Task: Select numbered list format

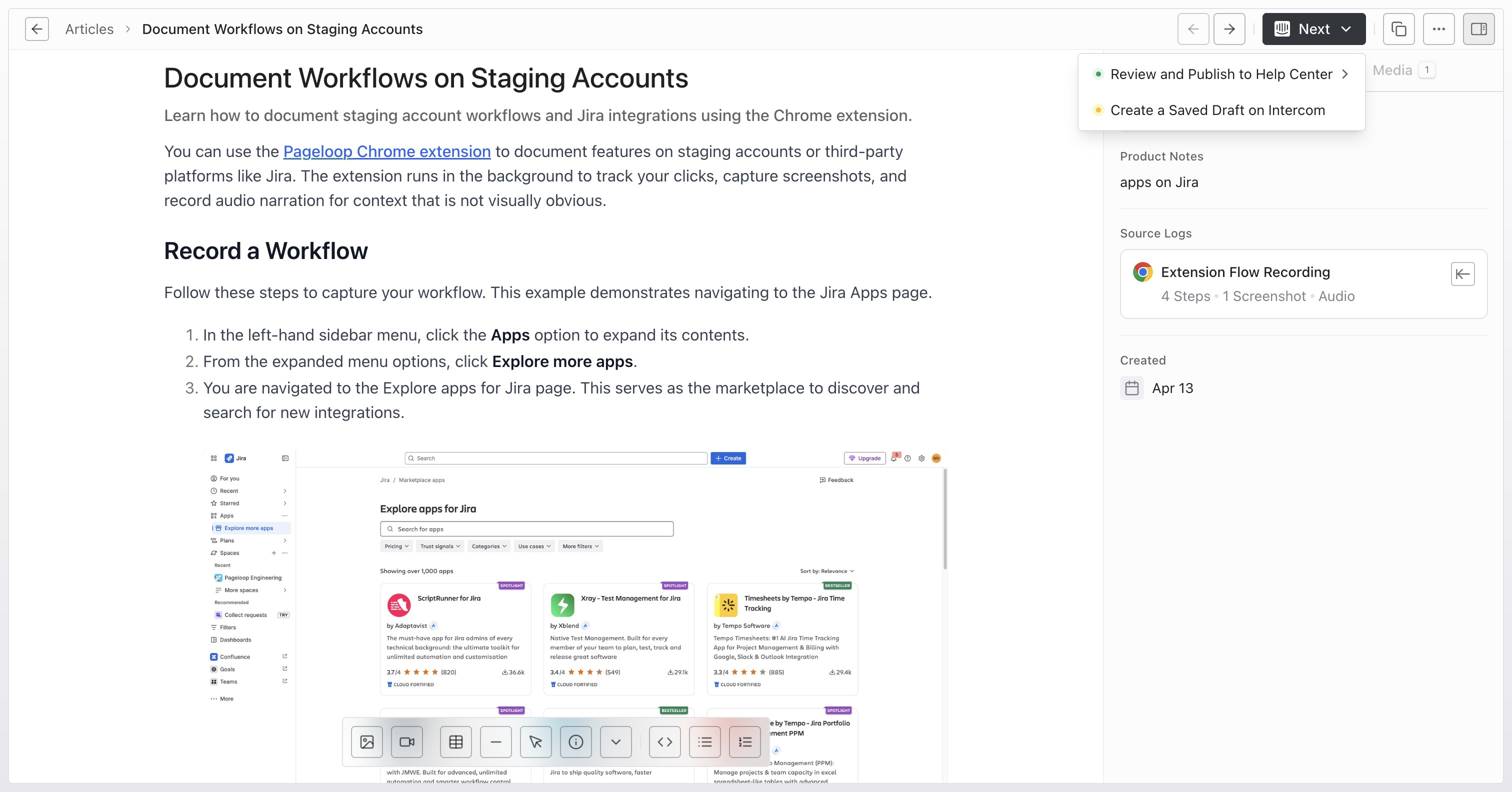Action: point(745,742)
